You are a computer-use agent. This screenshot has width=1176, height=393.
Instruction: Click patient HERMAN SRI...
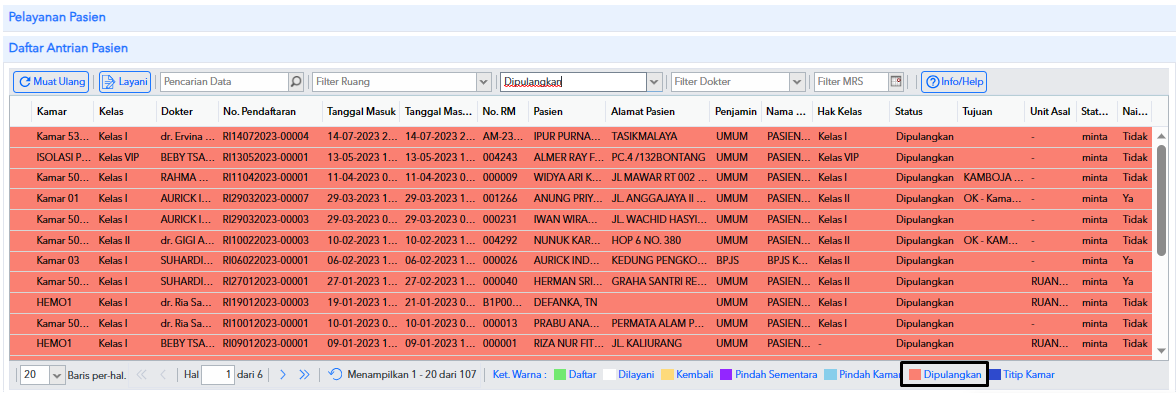567,281
